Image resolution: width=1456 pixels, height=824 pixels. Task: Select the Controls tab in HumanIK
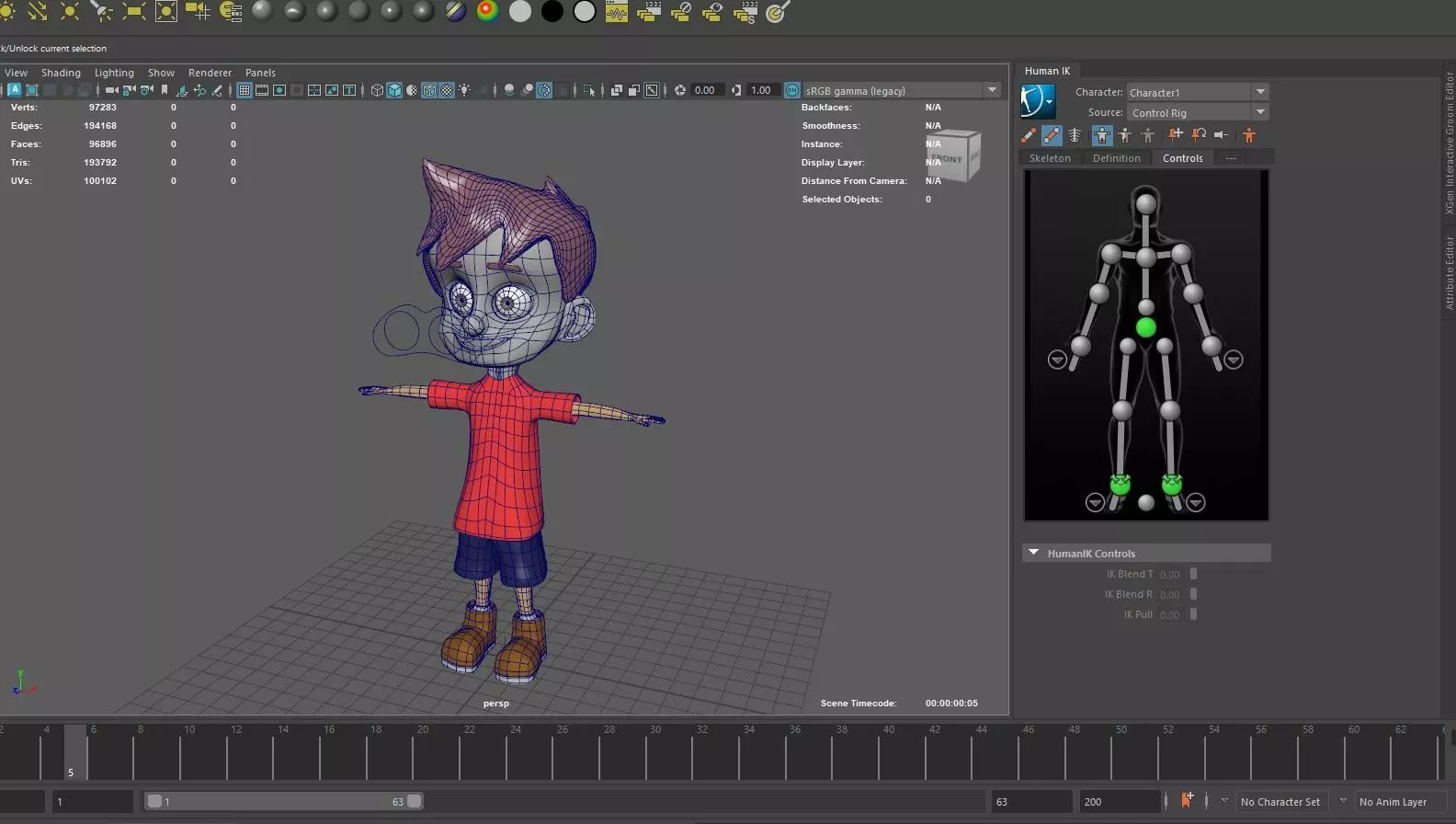click(x=1182, y=158)
